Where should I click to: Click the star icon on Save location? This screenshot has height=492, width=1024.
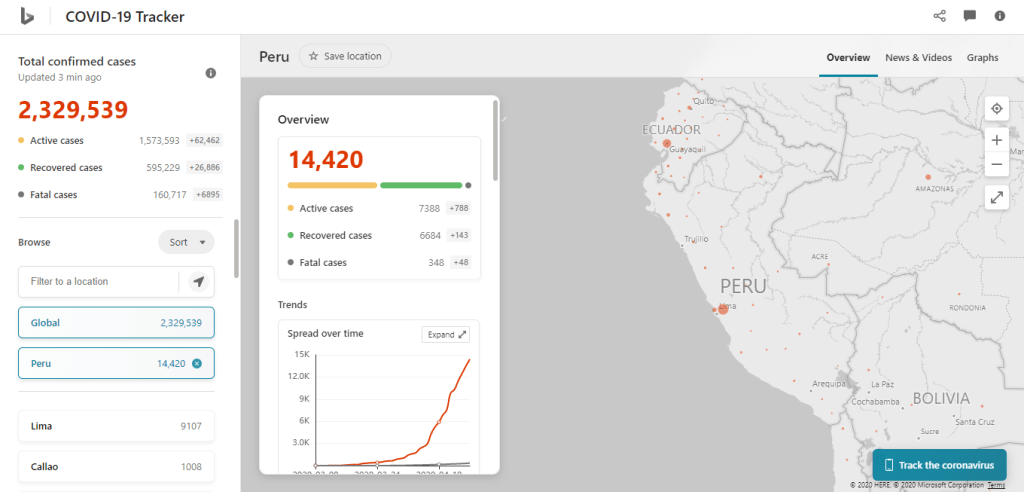[x=313, y=56]
